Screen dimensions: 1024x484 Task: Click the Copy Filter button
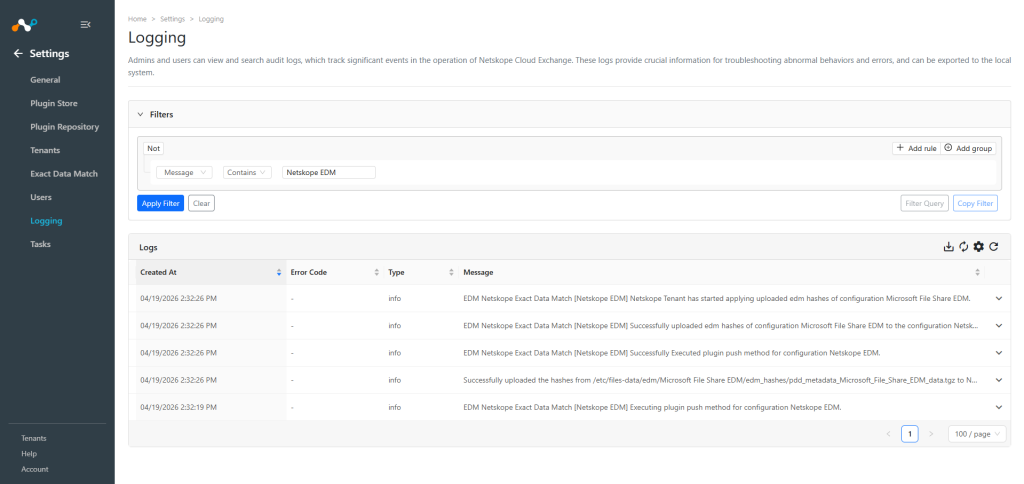[x=975, y=203]
